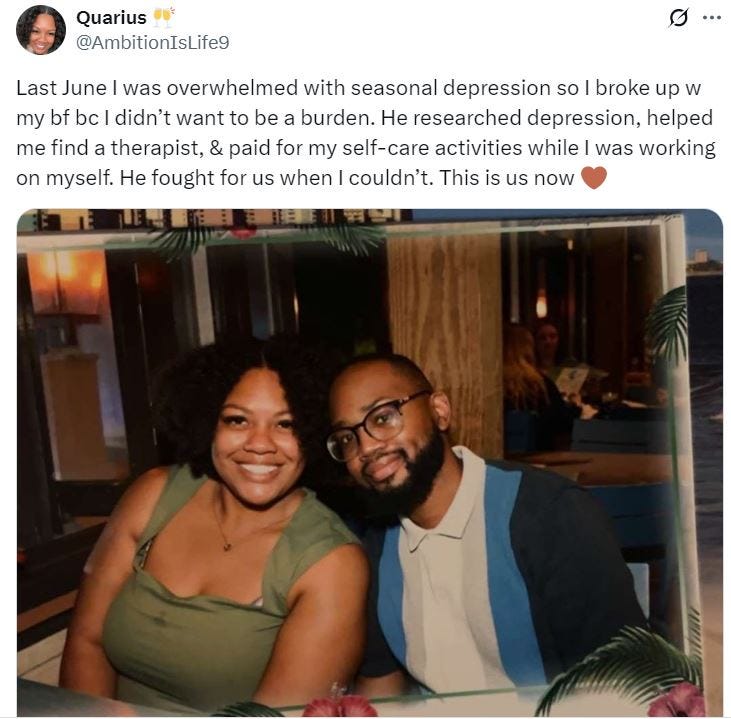This screenshot has height=719, width=731.
Task: Click the Quarius display name
Action: pos(111,18)
